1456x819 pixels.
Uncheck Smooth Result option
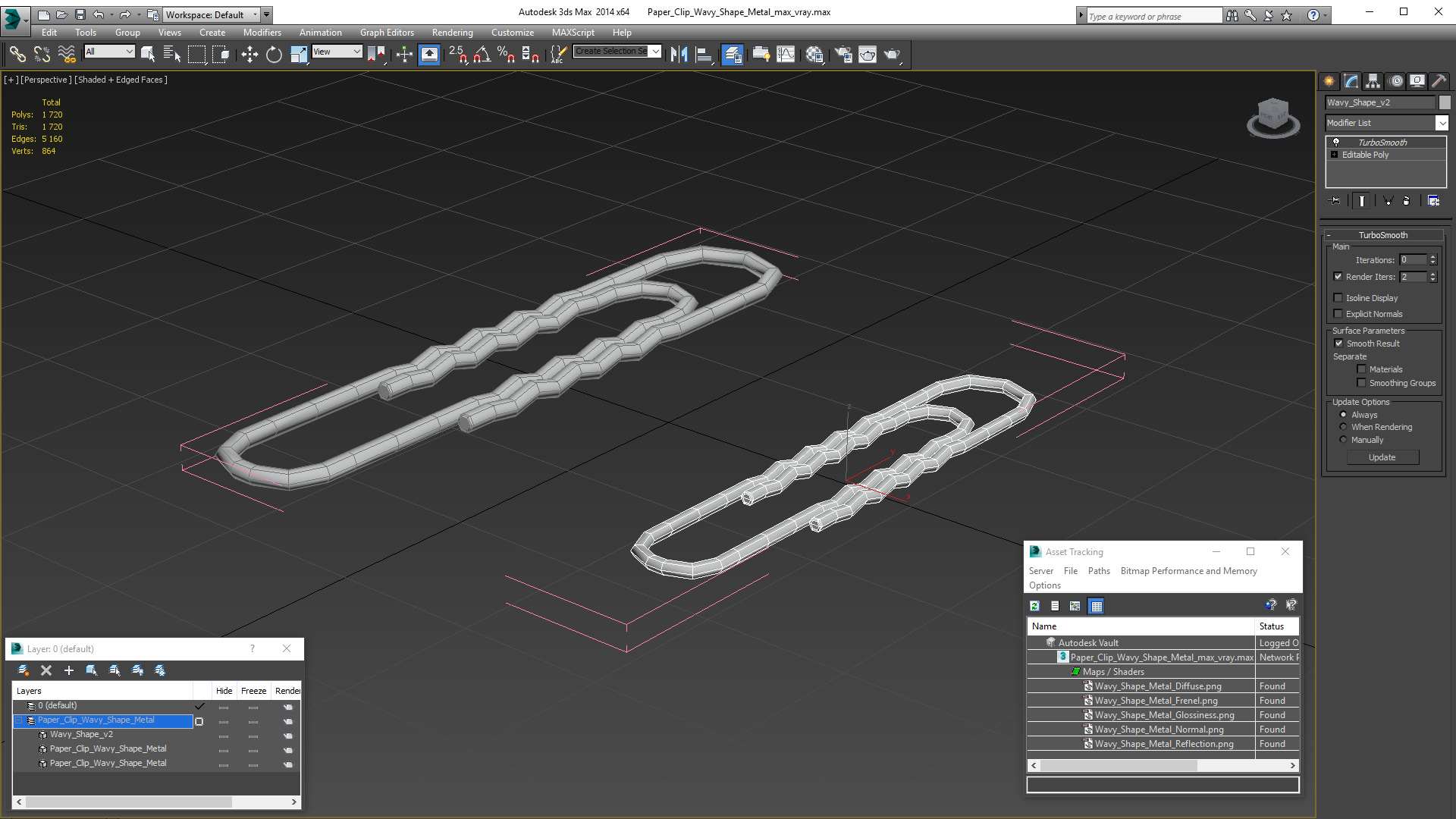pos(1338,344)
